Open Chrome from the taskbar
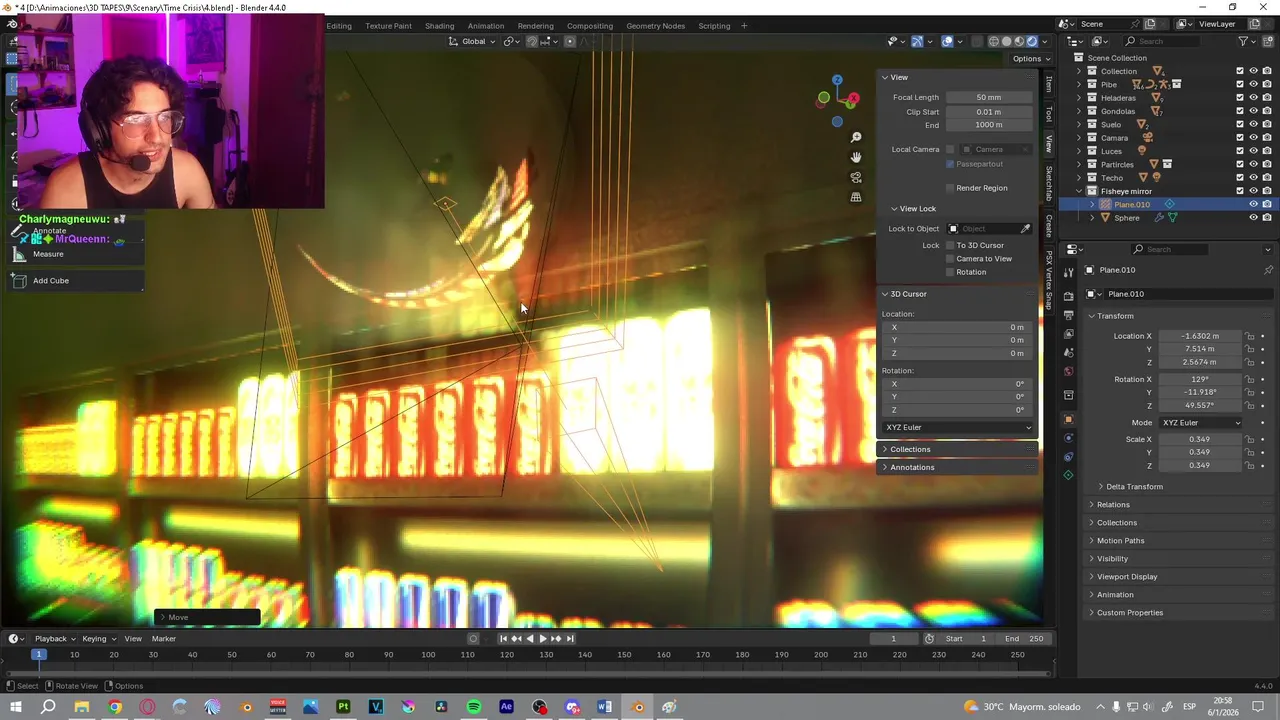The width and height of the screenshot is (1280, 720). pos(115,707)
